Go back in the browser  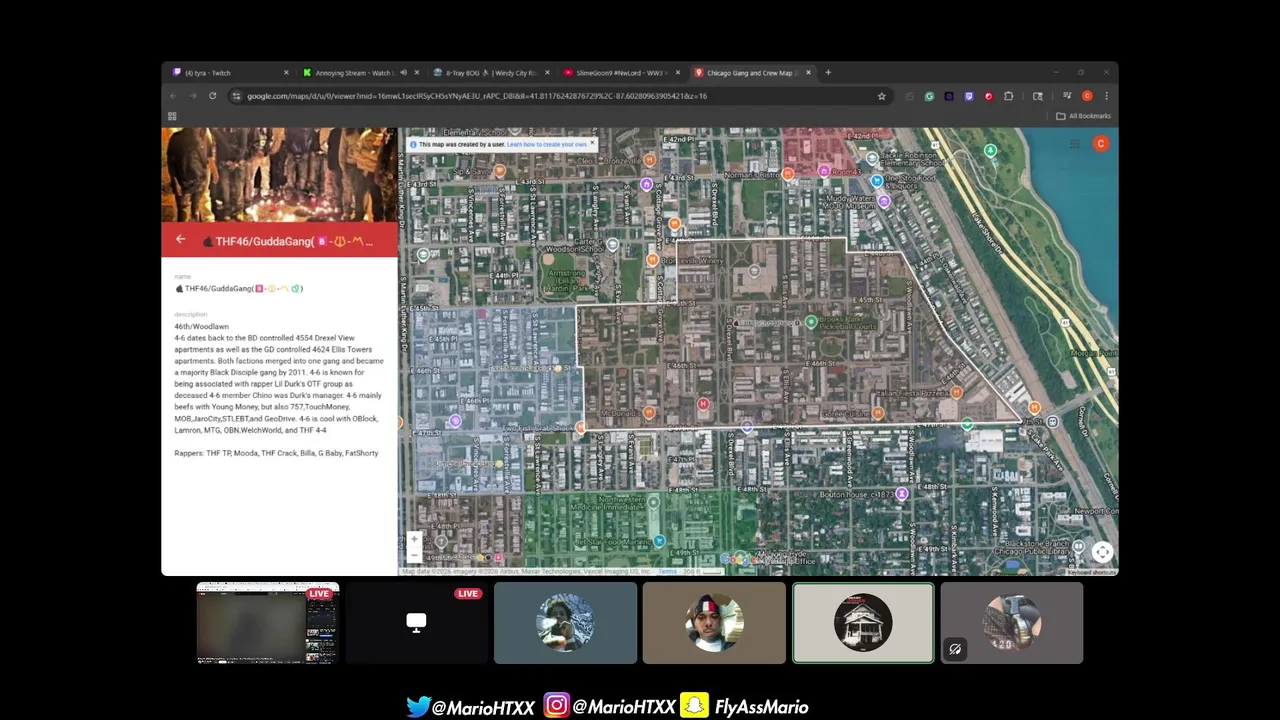(x=173, y=96)
